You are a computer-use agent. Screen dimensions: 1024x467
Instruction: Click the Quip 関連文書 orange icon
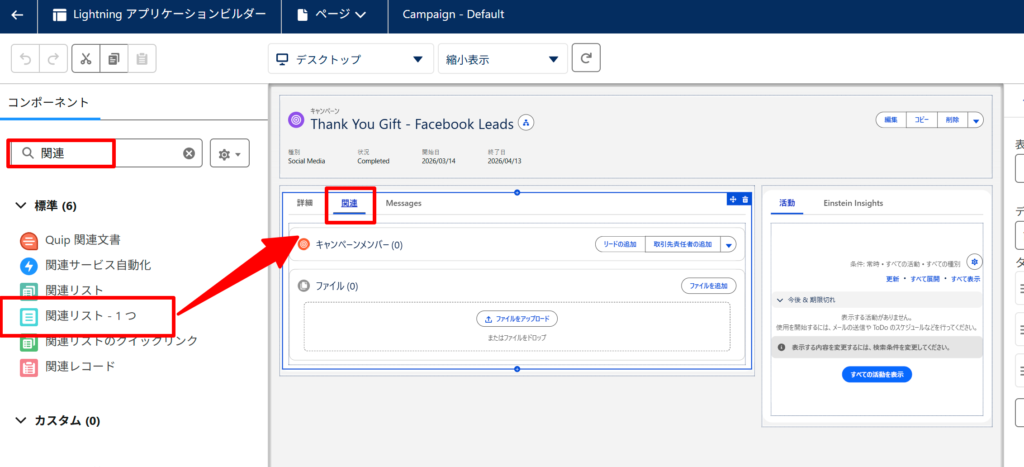(29, 241)
